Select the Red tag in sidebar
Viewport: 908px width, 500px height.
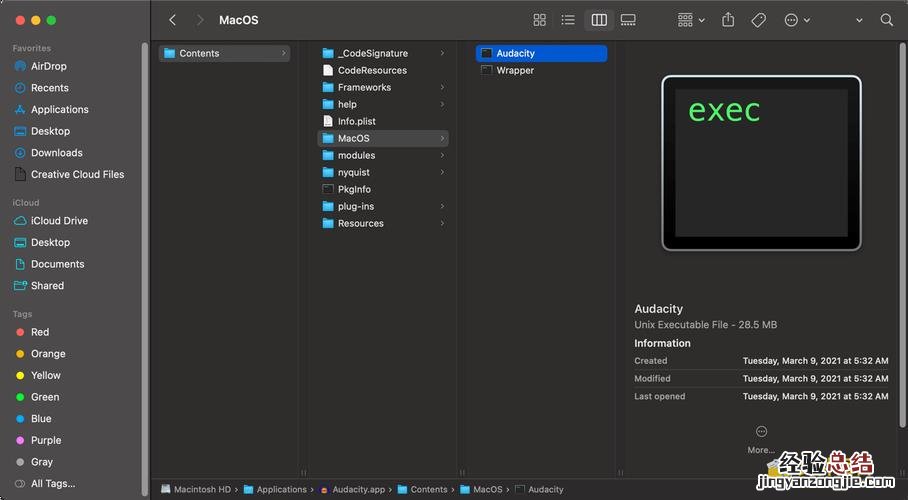coord(40,332)
